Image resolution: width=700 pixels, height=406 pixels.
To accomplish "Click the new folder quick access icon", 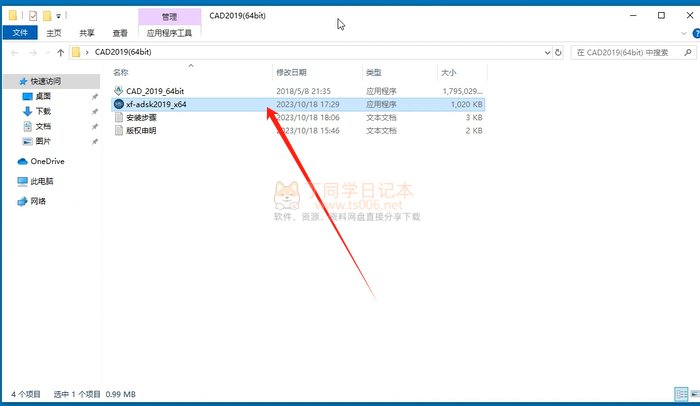I will tap(47, 16).
